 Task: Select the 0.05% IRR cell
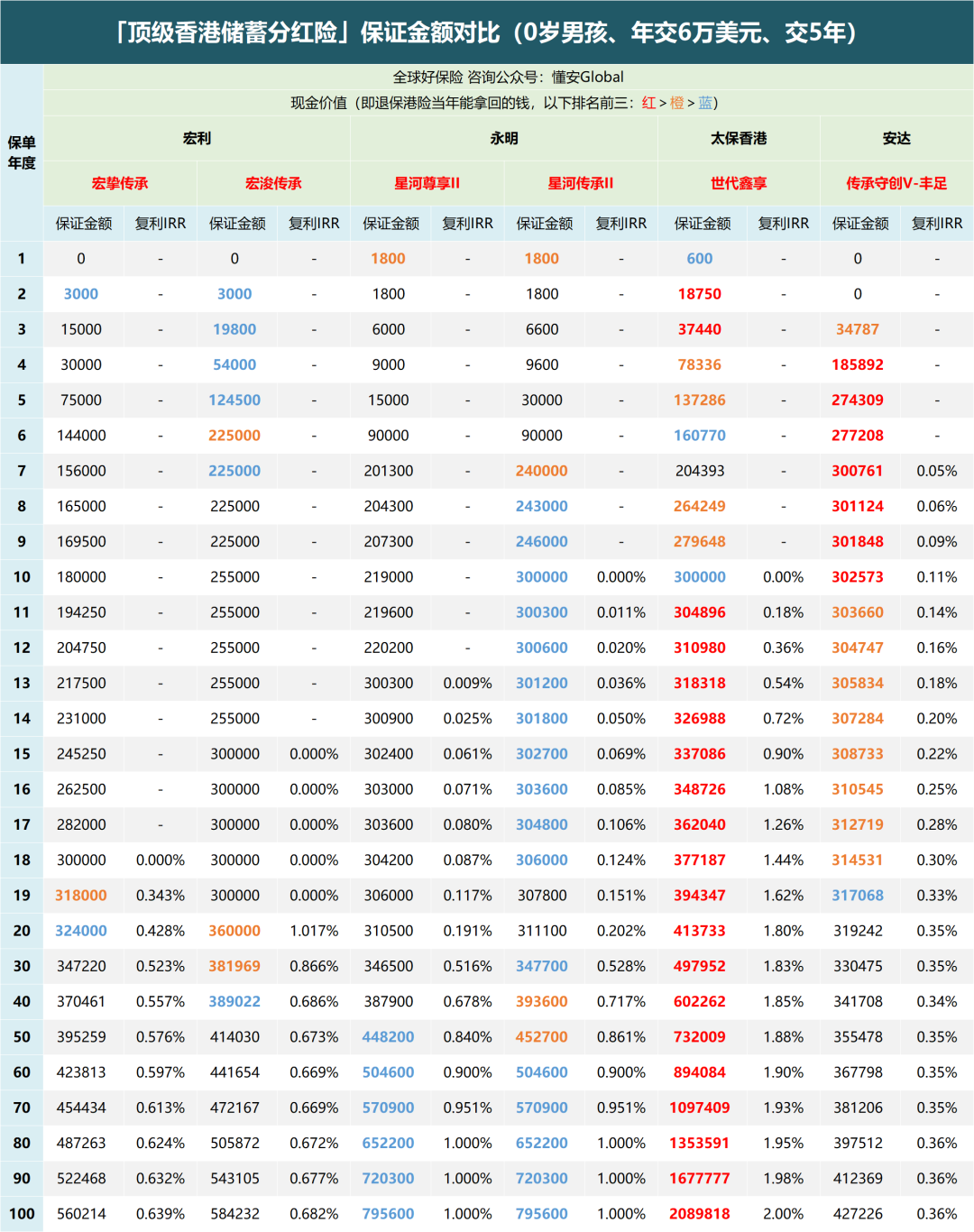(x=937, y=471)
